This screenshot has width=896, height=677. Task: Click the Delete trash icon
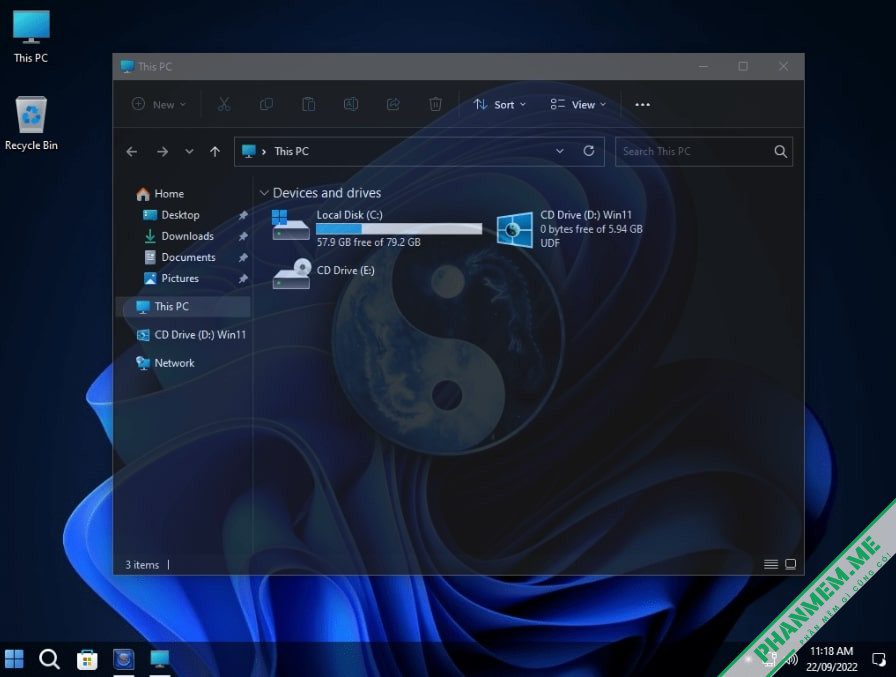click(x=435, y=105)
